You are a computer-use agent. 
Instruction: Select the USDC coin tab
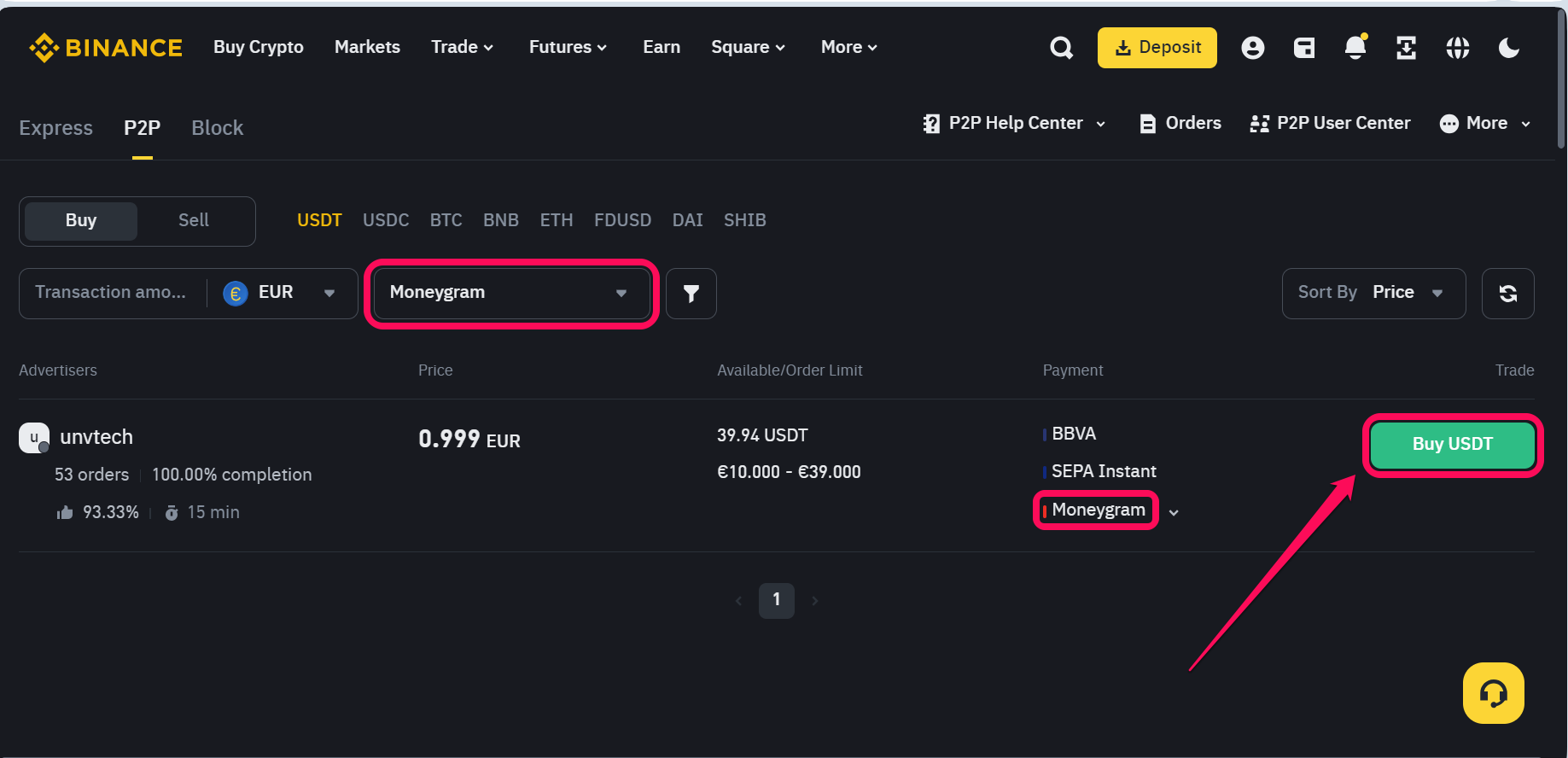386,221
